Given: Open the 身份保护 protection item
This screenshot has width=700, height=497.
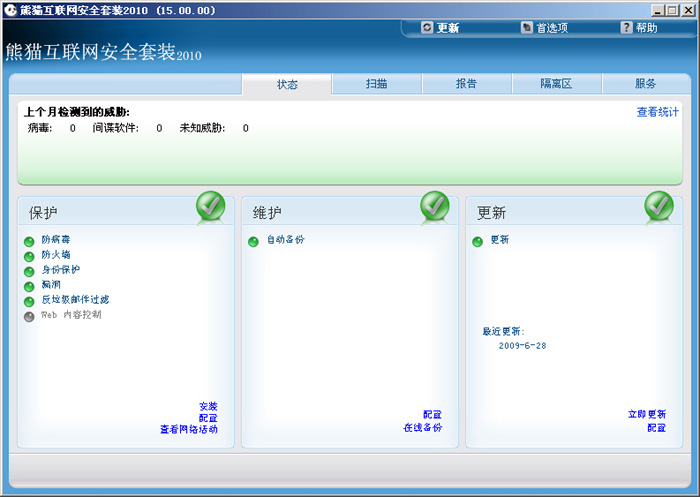Looking at the screenshot, I should click(x=61, y=270).
